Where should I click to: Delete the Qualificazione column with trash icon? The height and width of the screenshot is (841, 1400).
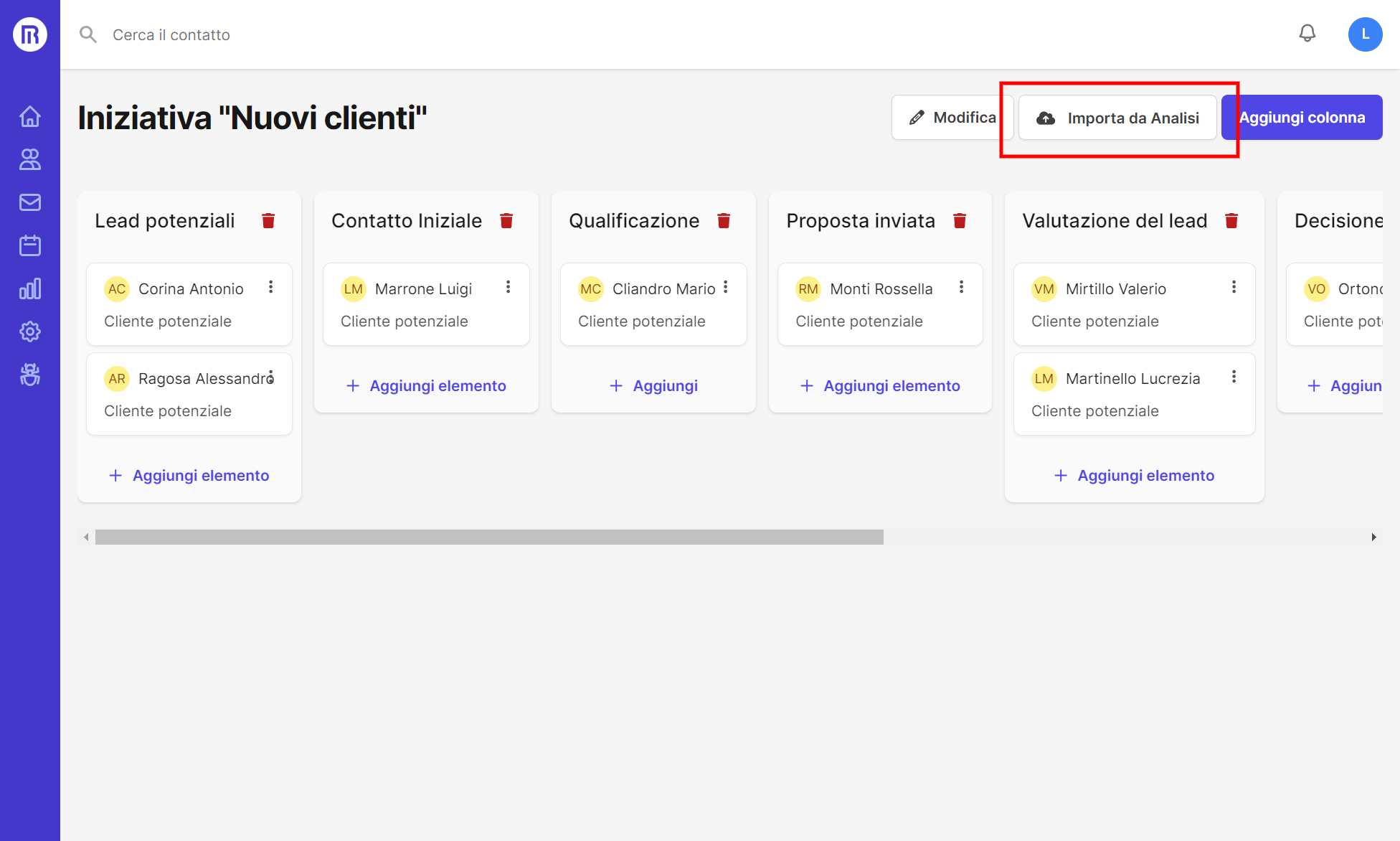tap(724, 221)
